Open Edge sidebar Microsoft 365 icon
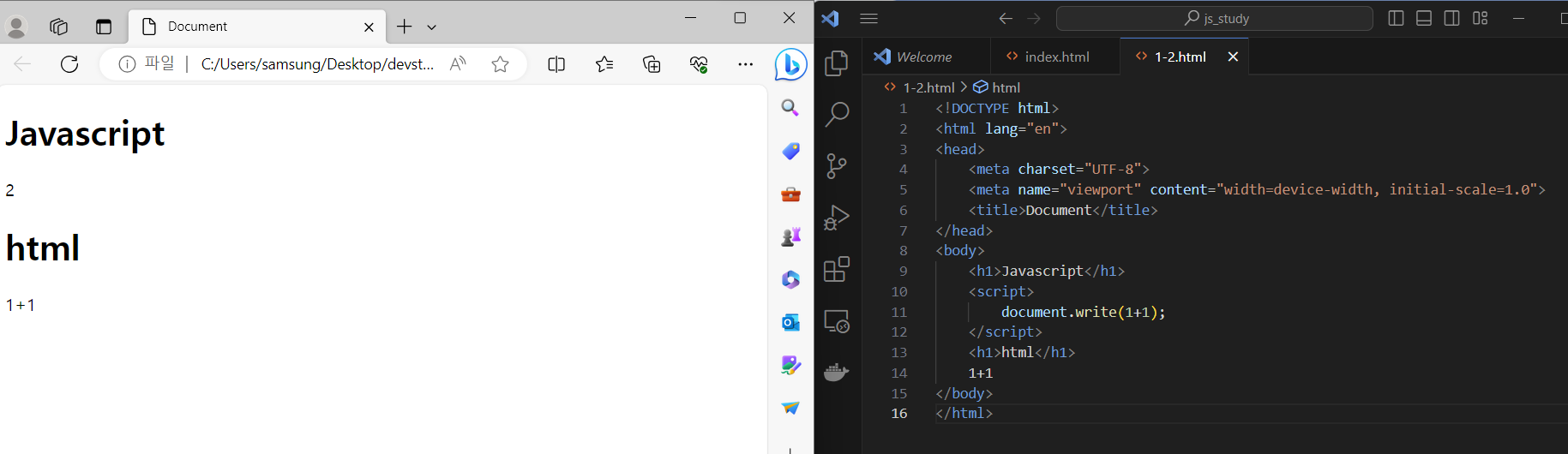Image resolution: width=1568 pixels, height=454 pixels. pos(790,279)
